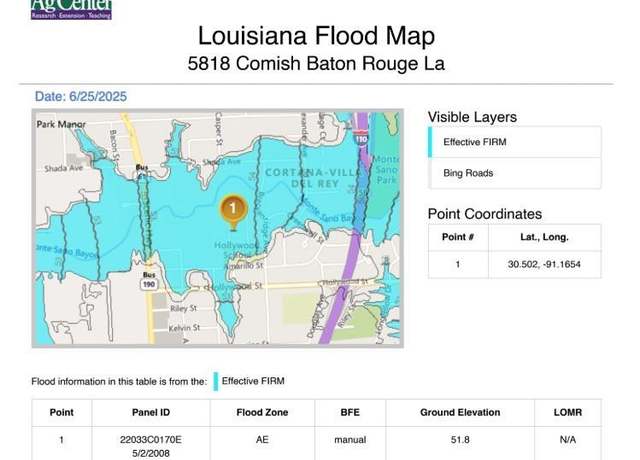Click the Louisiana Flood Map title
640x460 pixels.
click(x=316, y=37)
